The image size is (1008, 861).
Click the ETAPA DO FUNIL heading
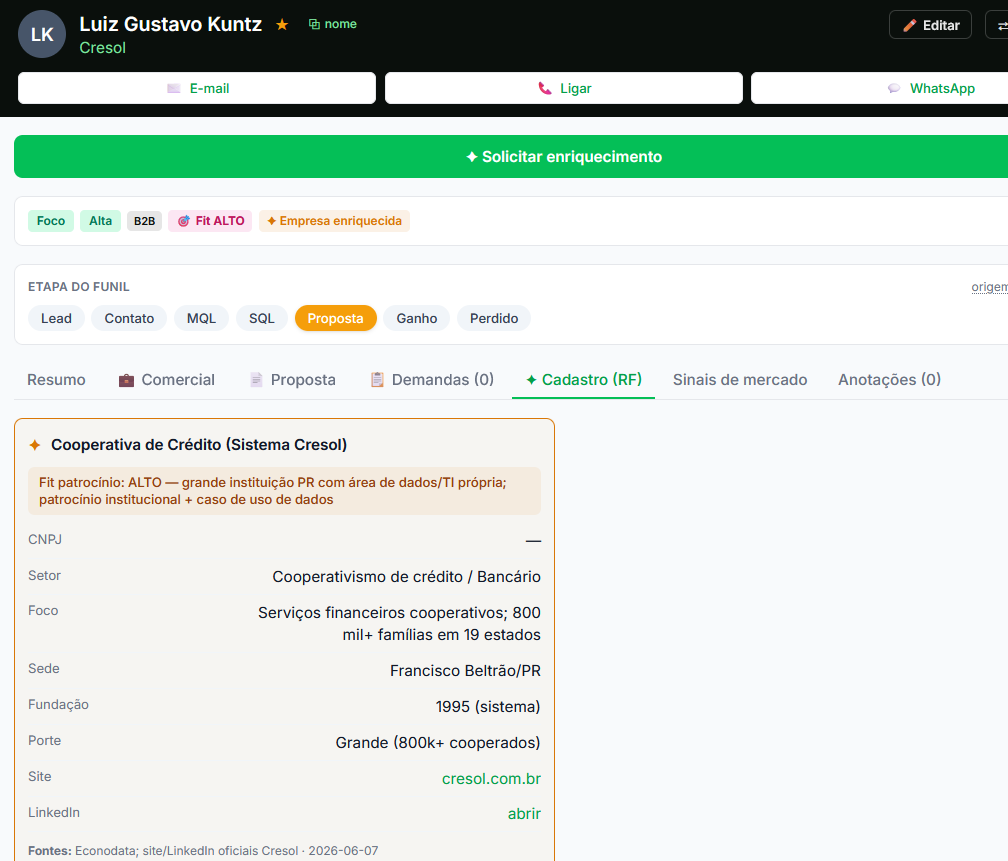click(78, 287)
